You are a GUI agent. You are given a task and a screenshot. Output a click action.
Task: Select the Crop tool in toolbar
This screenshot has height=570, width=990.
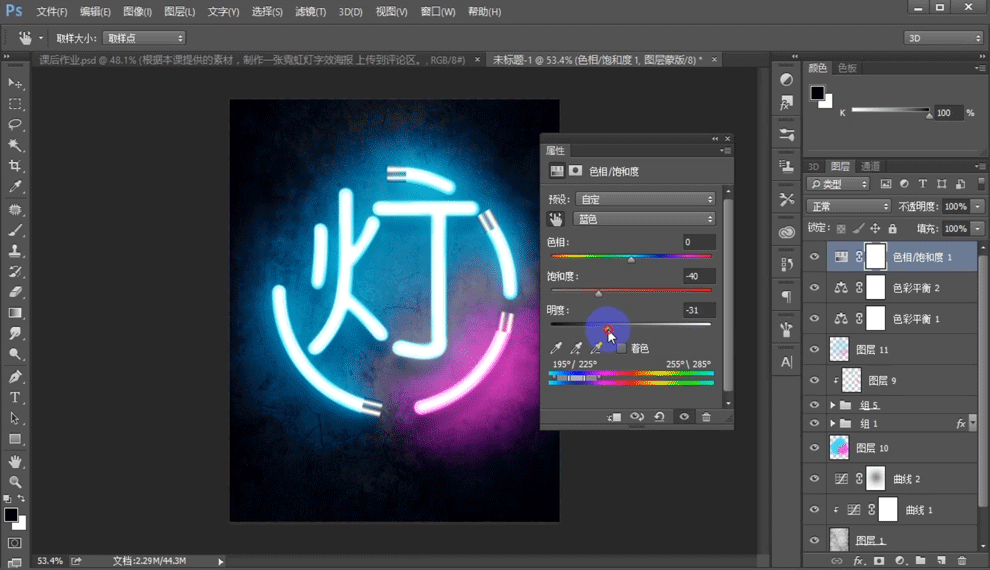15,166
